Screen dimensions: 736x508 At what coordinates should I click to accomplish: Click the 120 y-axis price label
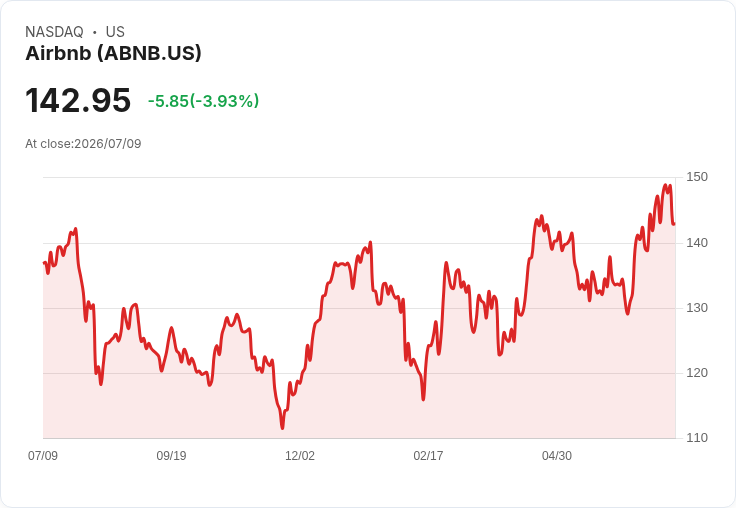click(x=697, y=373)
